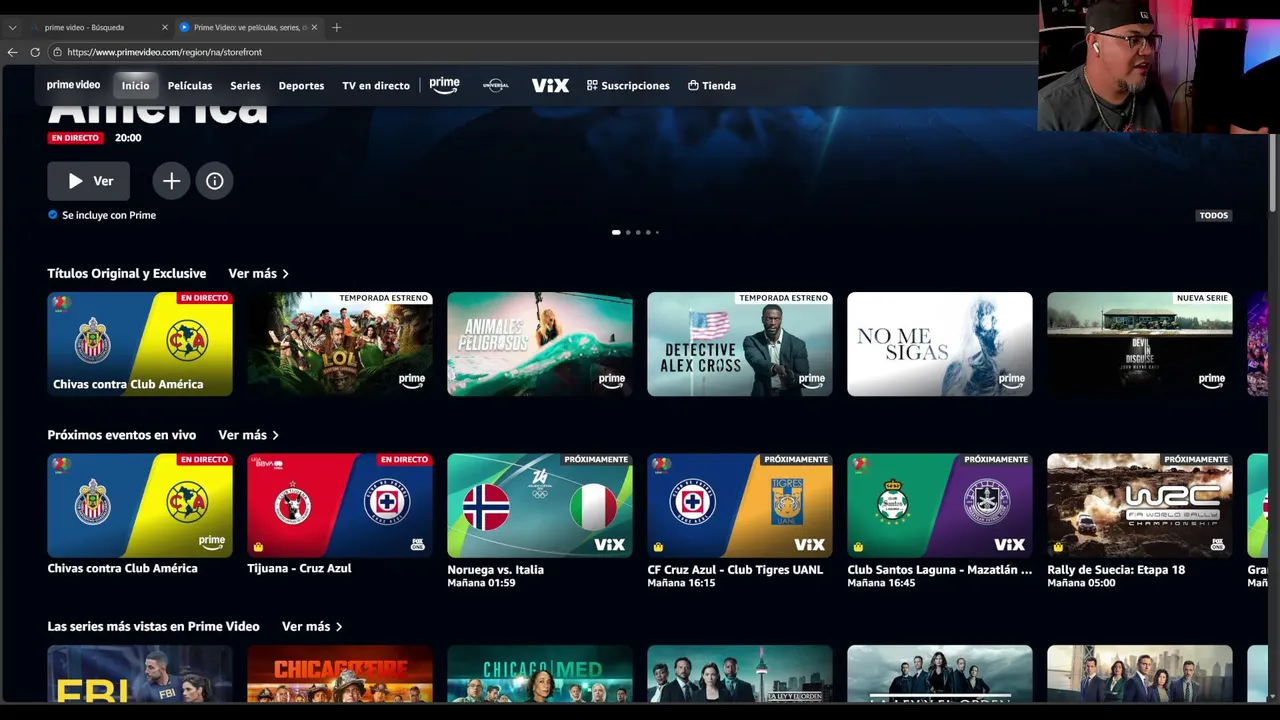
Task: Select the Inicio navigation tab
Action: click(x=135, y=85)
